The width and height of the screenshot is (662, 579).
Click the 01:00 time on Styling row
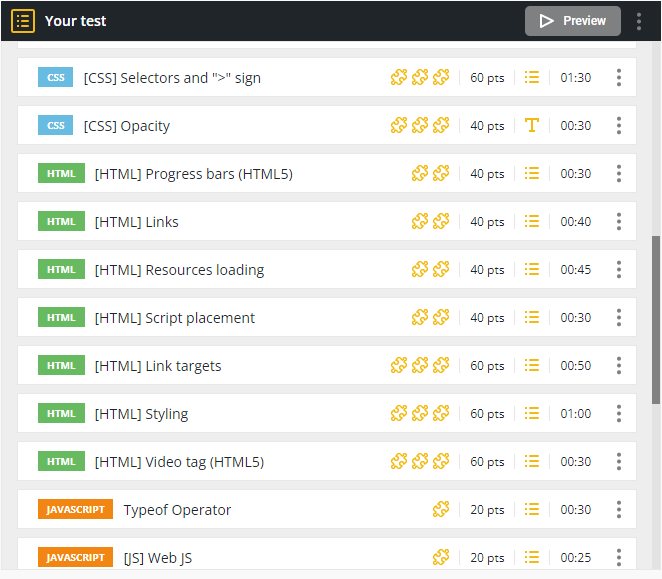[x=575, y=414]
